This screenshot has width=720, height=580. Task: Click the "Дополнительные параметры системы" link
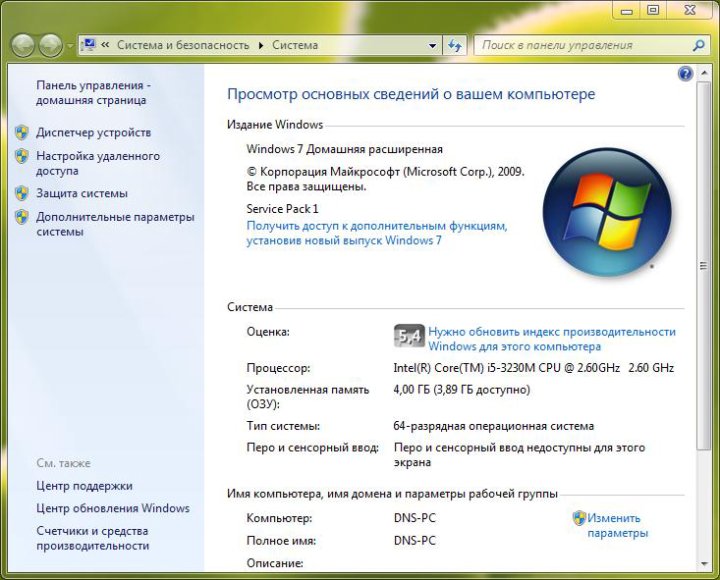point(115,224)
